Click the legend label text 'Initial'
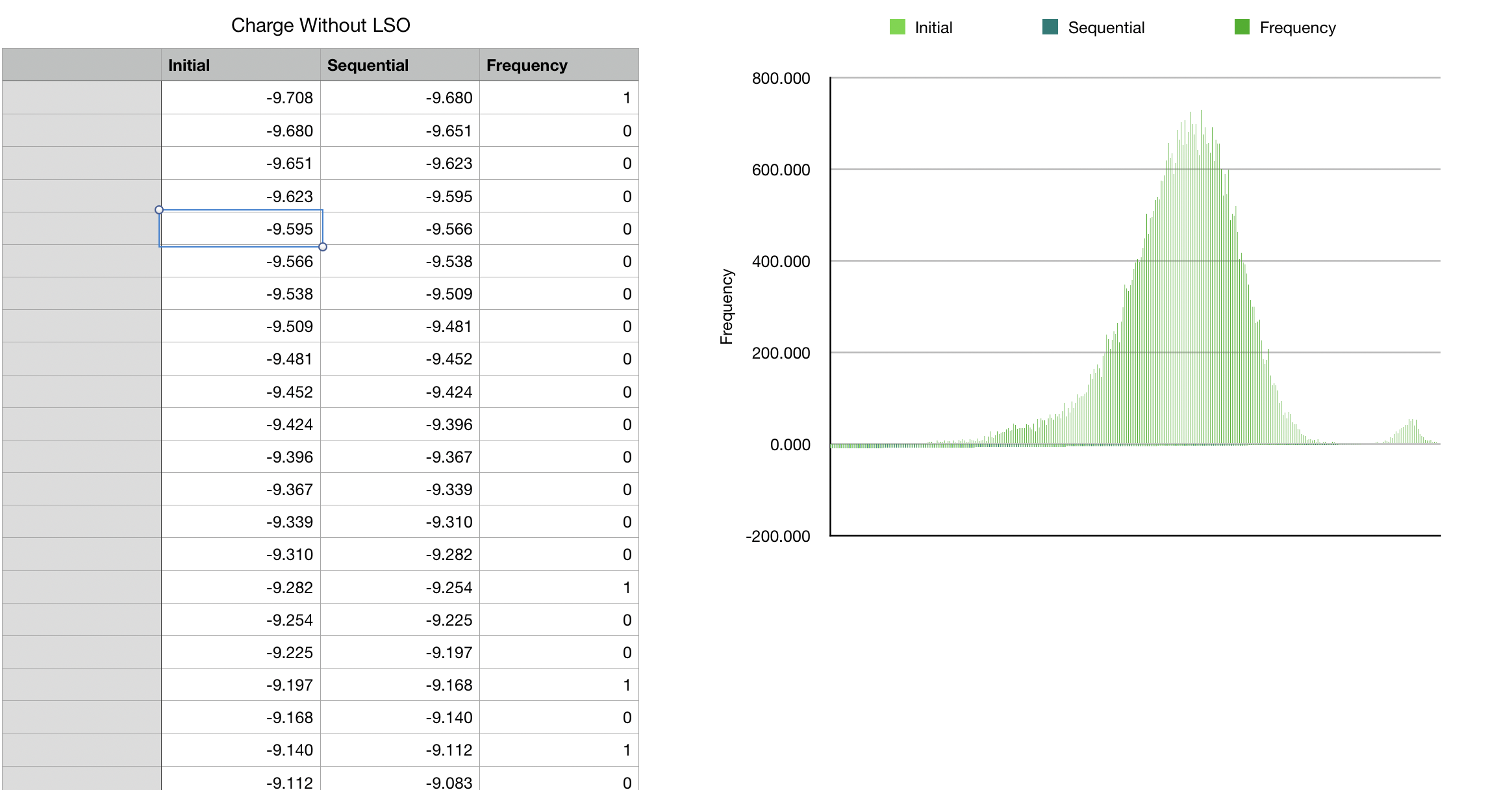 click(933, 27)
